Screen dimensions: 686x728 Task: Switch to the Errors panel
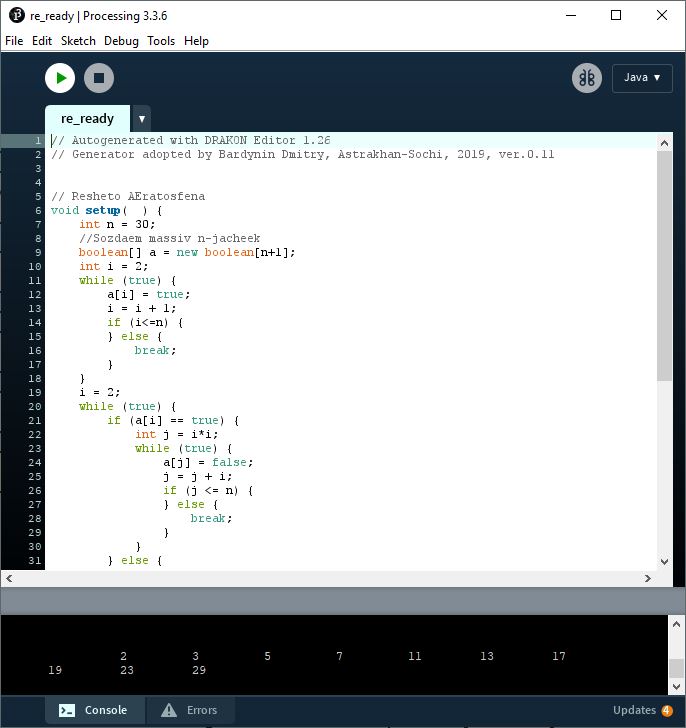[190, 710]
